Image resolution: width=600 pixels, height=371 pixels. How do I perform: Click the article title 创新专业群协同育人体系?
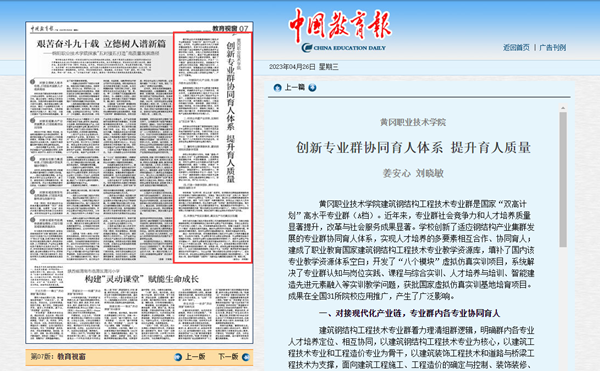click(369, 147)
